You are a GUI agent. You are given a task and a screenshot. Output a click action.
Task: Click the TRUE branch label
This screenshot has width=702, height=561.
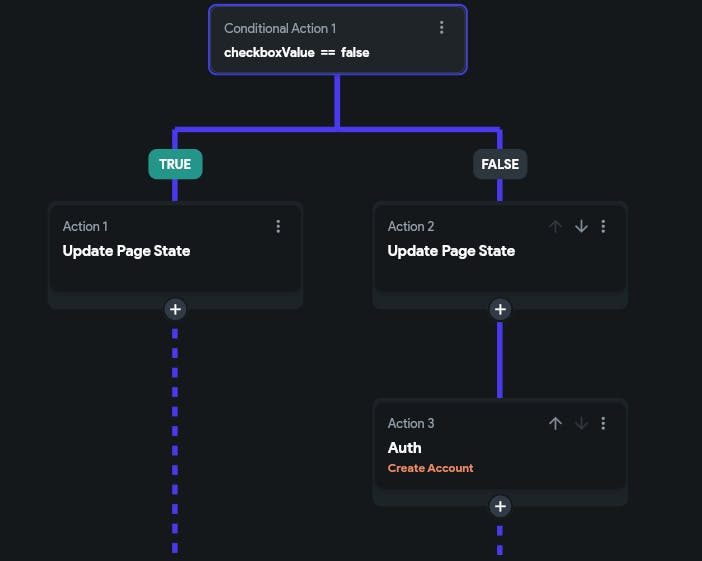click(175, 164)
